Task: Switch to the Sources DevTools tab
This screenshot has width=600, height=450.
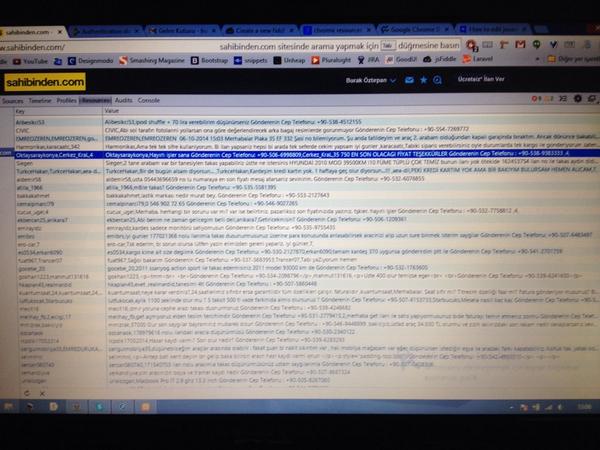Action: tap(13, 101)
